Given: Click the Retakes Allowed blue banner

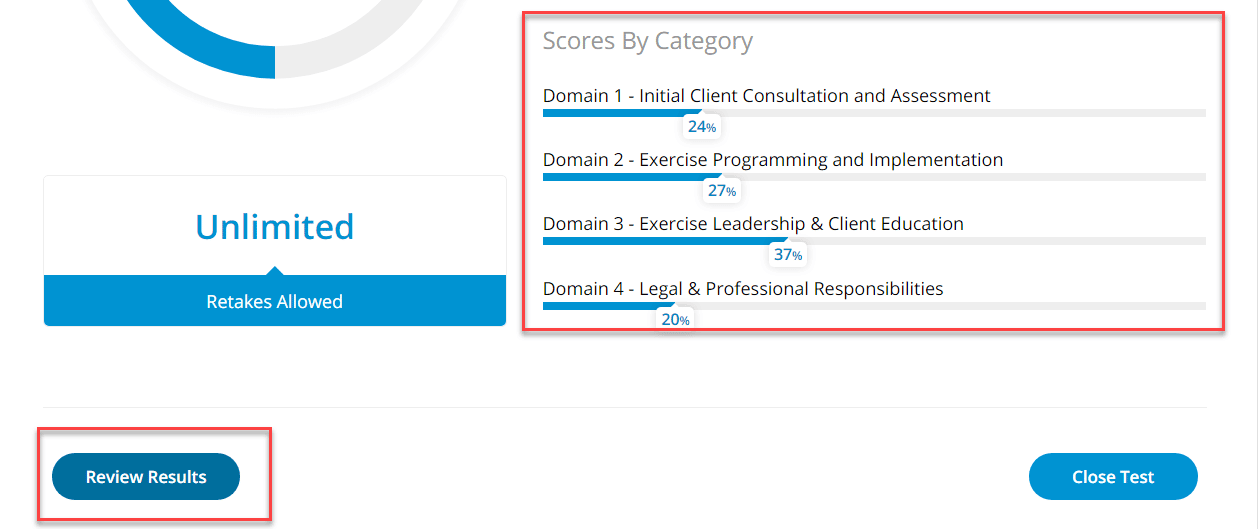Looking at the screenshot, I should (274, 302).
